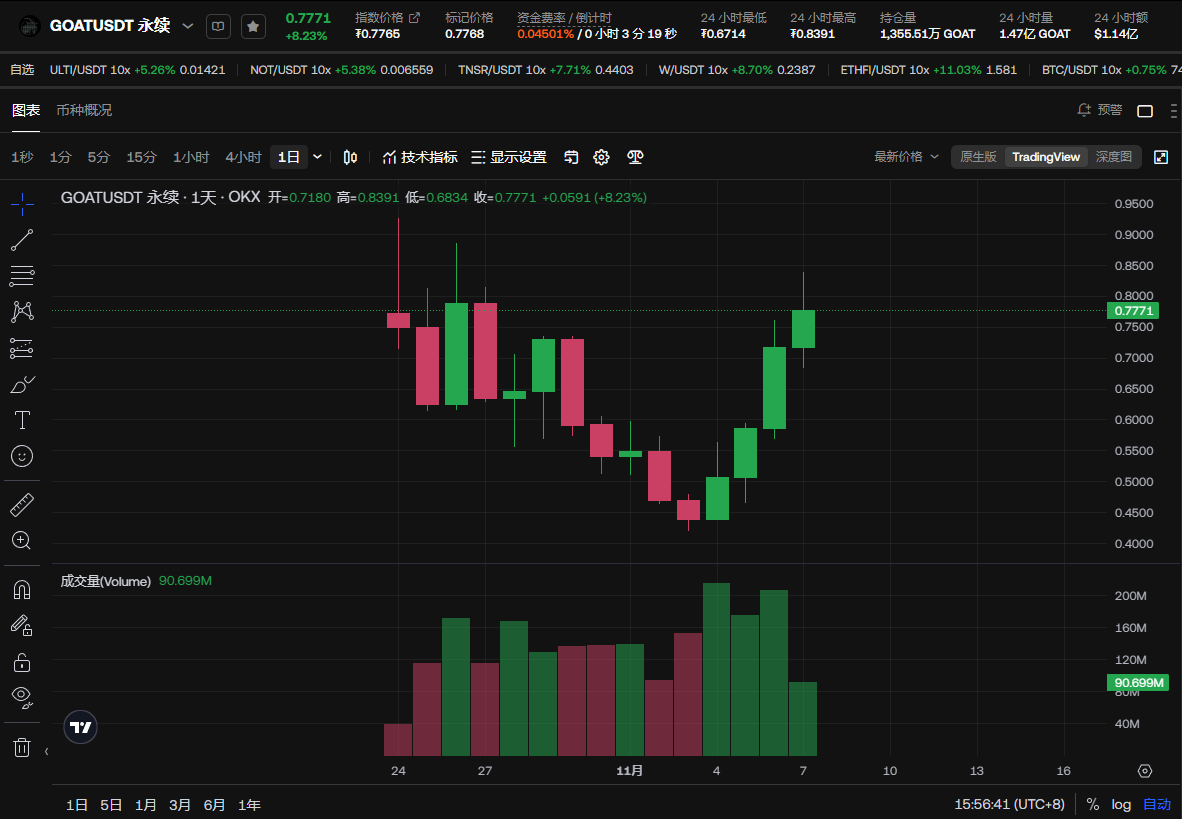Click the balance scale compare icon
The width and height of the screenshot is (1182, 819).
click(635, 157)
